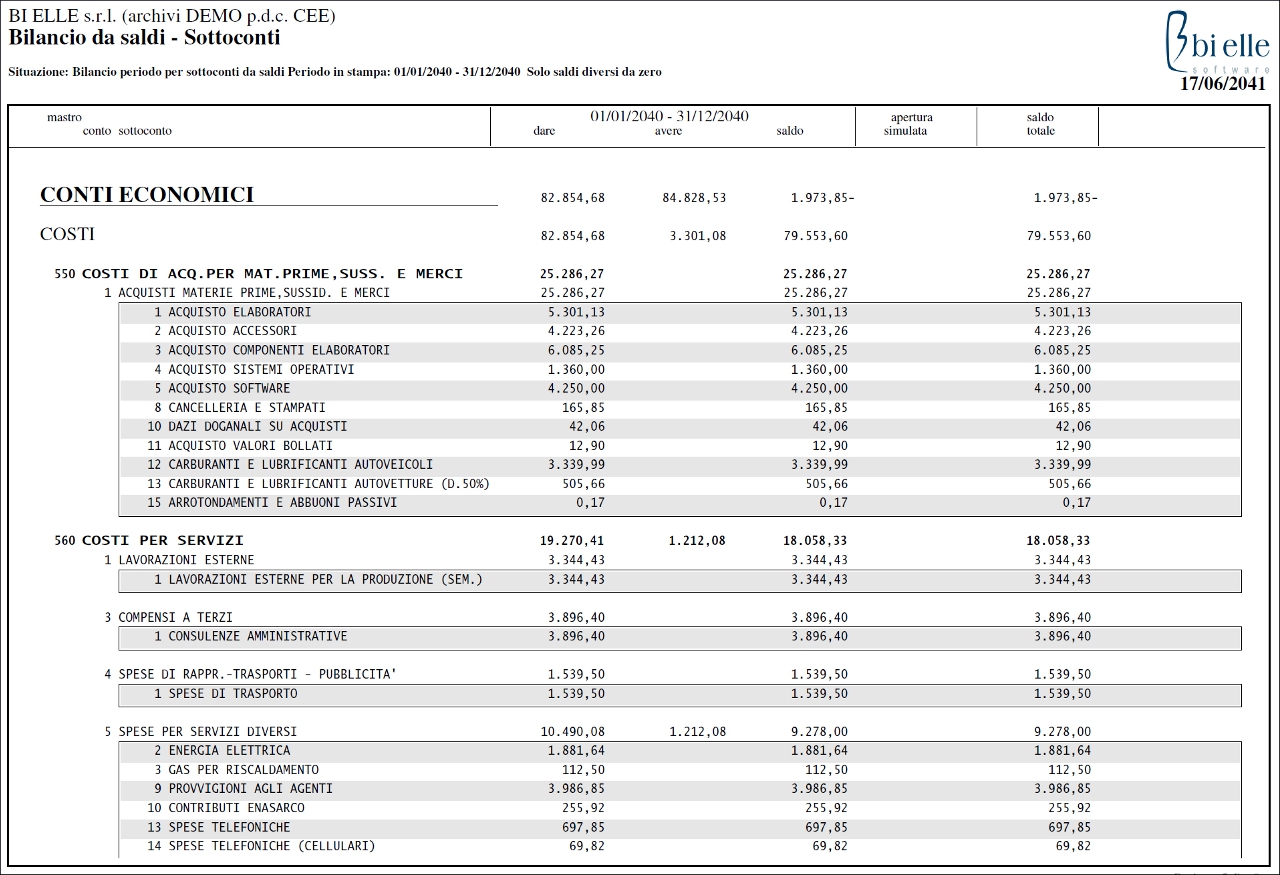Click the title 'Bilancio da saldi - Sottoconti'
This screenshot has width=1280, height=875.
click(144, 38)
